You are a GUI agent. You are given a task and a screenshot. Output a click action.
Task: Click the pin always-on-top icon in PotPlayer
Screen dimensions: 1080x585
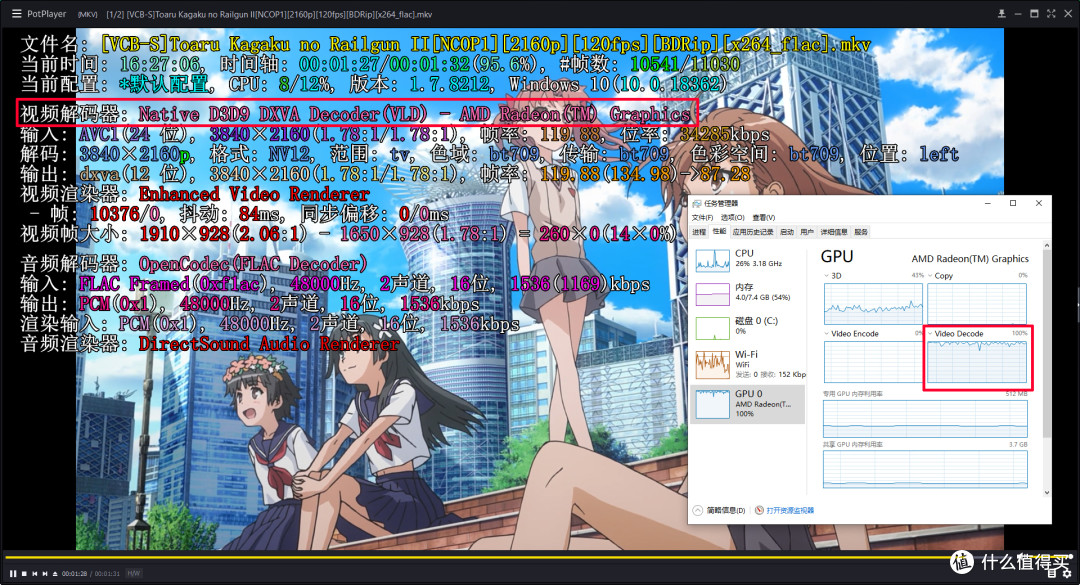1001,14
